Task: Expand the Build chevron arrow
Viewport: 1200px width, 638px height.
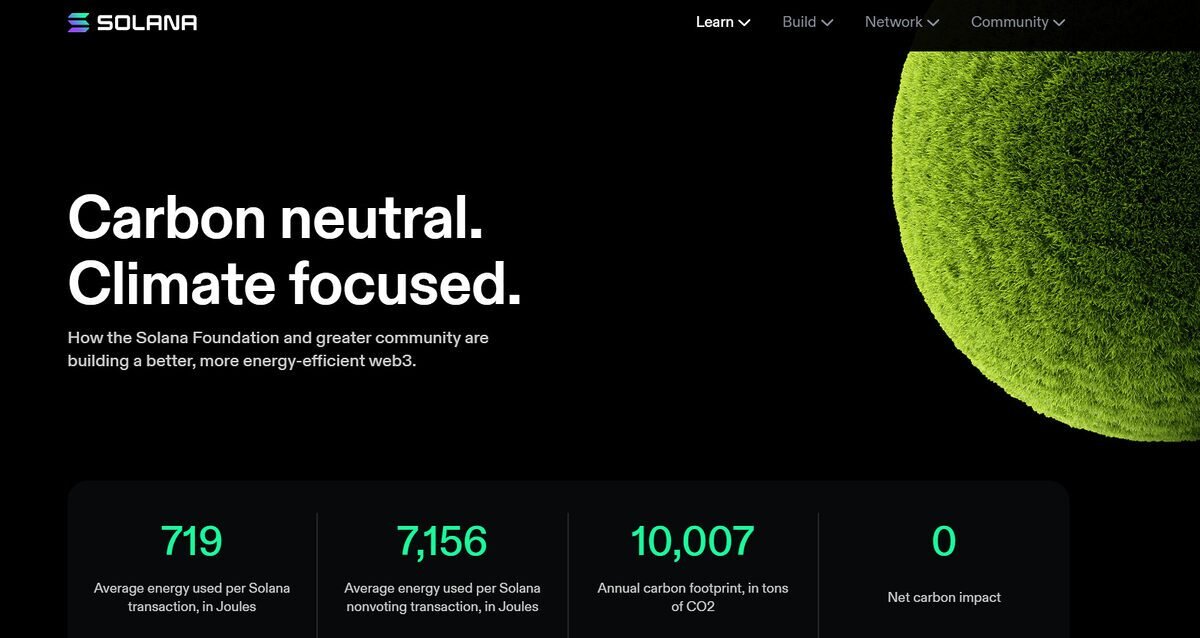Action: [x=827, y=23]
